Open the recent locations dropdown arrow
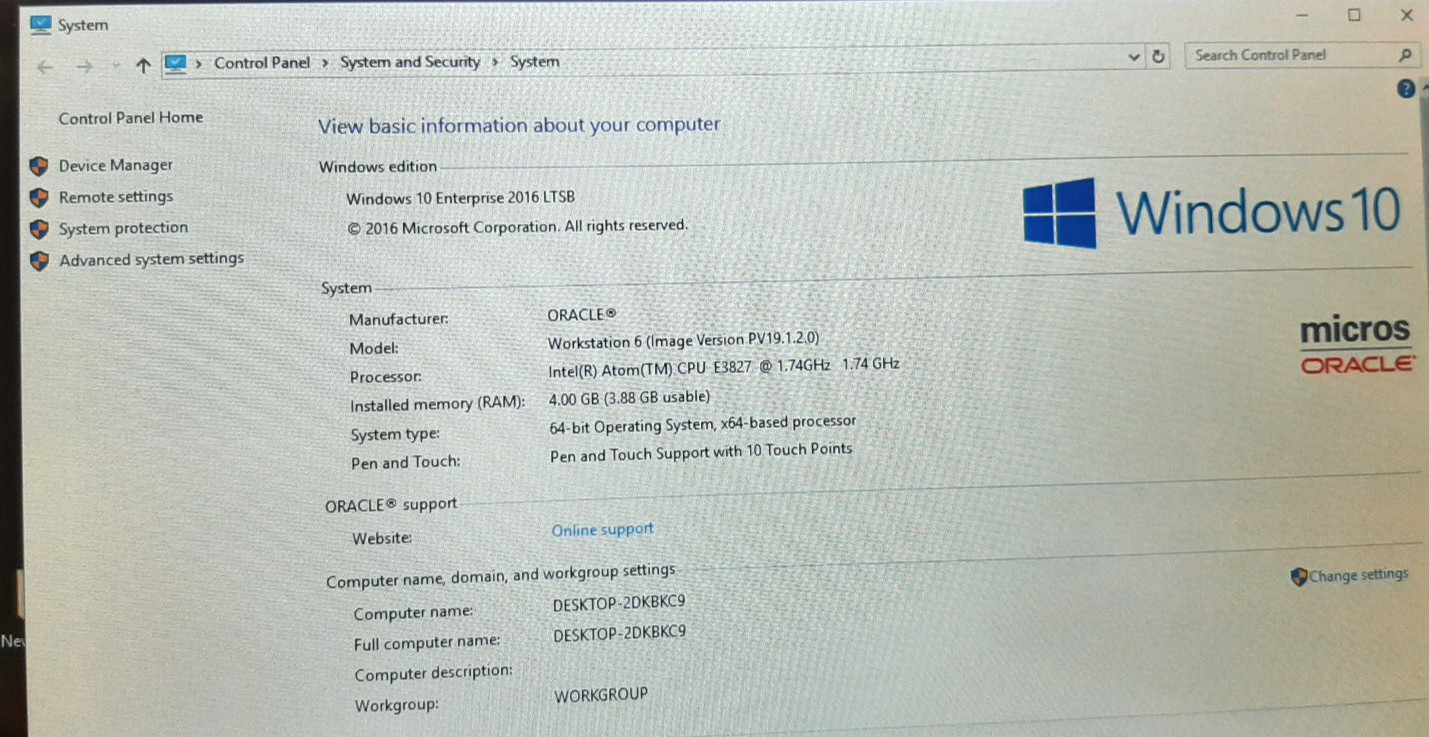The height and width of the screenshot is (737, 1429). [x=116, y=67]
